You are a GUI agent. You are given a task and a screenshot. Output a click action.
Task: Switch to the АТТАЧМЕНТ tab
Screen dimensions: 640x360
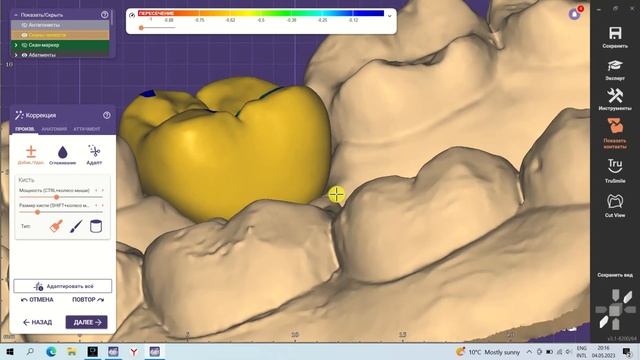[x=87, y=129]
